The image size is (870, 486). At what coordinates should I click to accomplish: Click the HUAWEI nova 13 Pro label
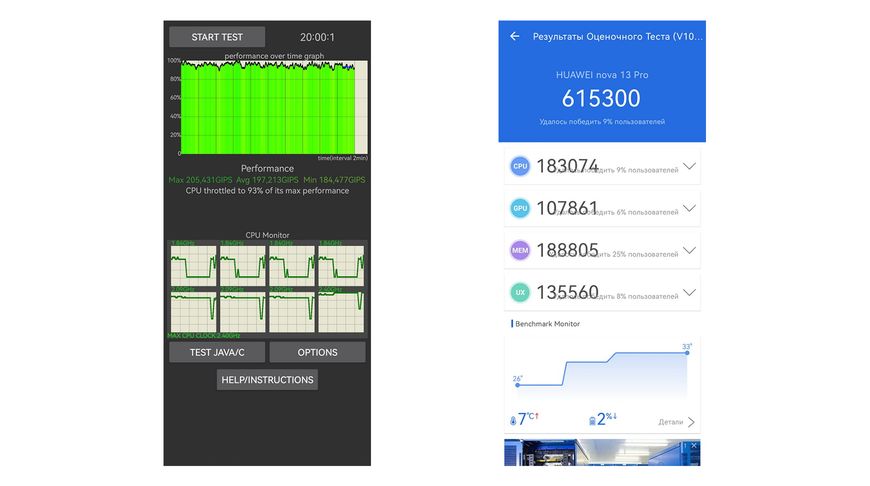[602, 75]
